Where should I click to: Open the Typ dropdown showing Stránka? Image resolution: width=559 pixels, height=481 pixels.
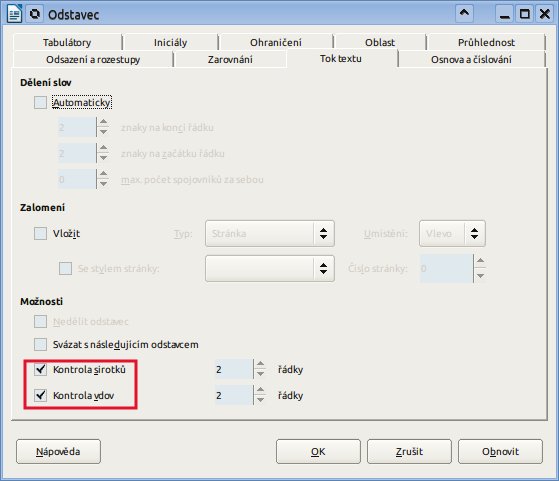(x=270, y=234)
